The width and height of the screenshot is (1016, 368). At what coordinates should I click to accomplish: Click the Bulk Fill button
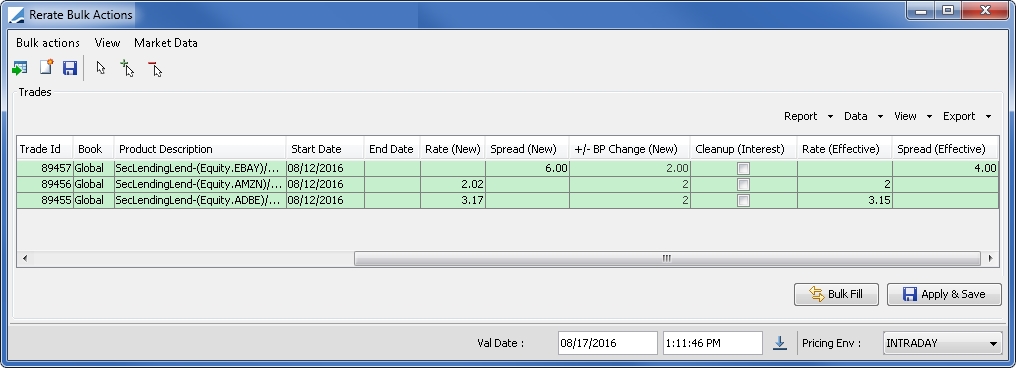click(x=837, y=294)
